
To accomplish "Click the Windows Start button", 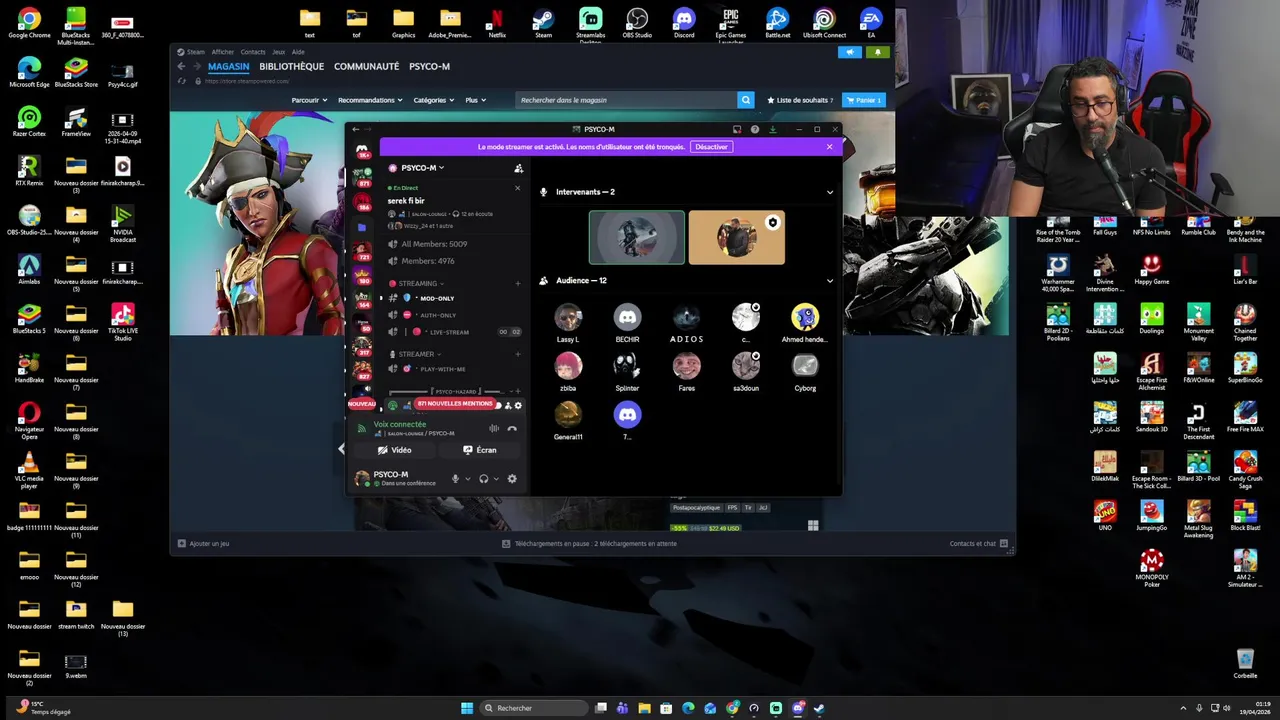I will click(467, 708).
